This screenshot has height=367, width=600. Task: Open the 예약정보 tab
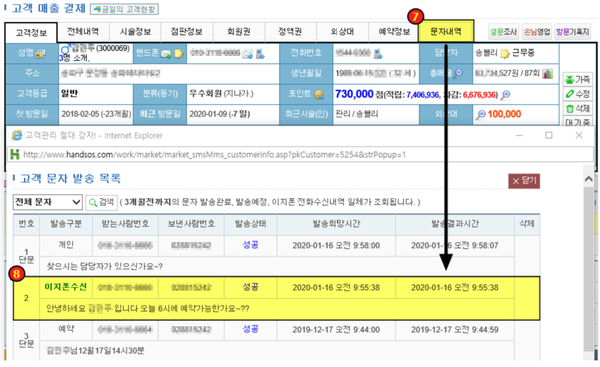tap(394, 32)
